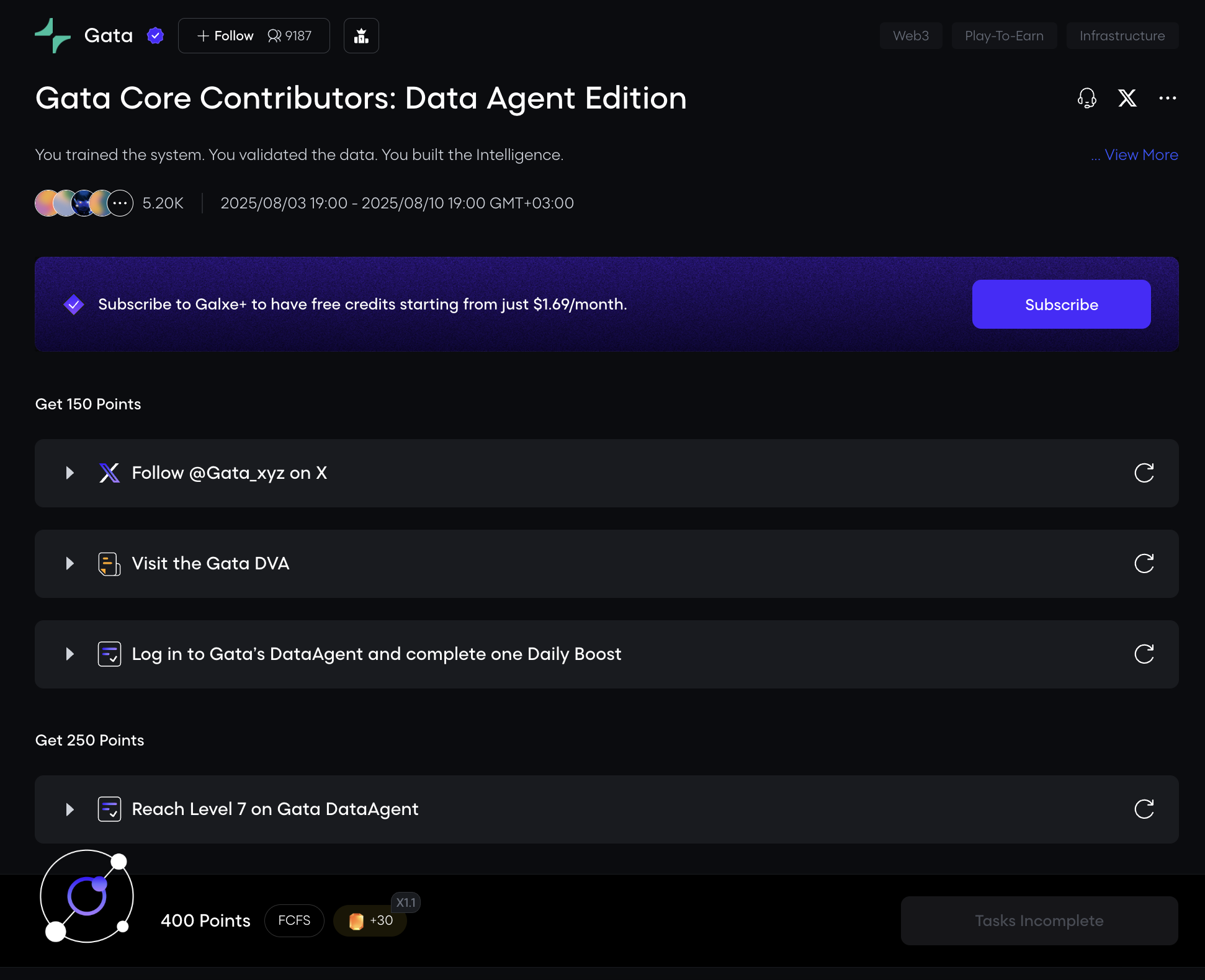Click the +30 gem reward badge
Viewport: 1205px width, 980px height.
[x=370, y=921]
